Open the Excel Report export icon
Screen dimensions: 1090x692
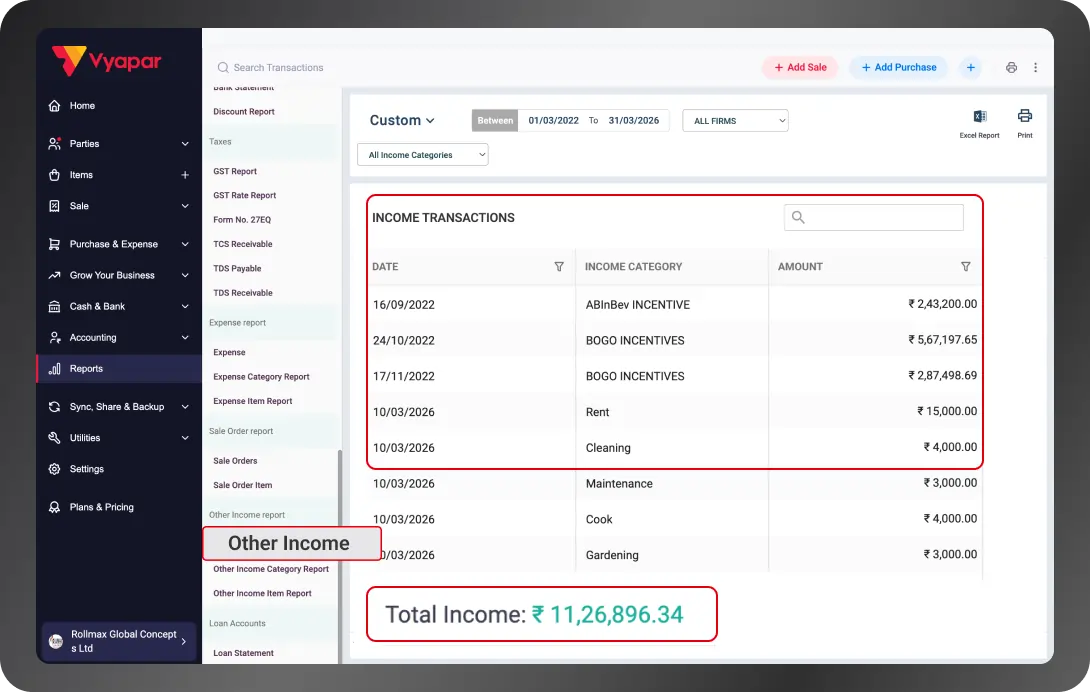tap(978, 119)
